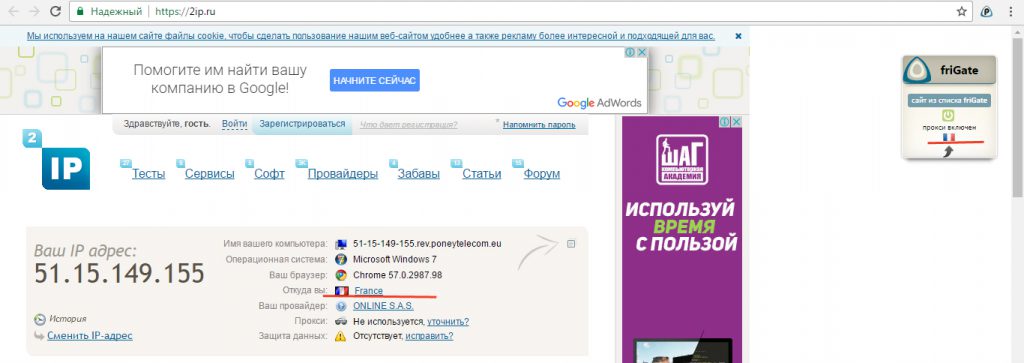Click hostname 51-15-149-155.rev.poneytelecom.eu
The height and width of the screenshot is (363, 1024).
[x=427, y=244]
